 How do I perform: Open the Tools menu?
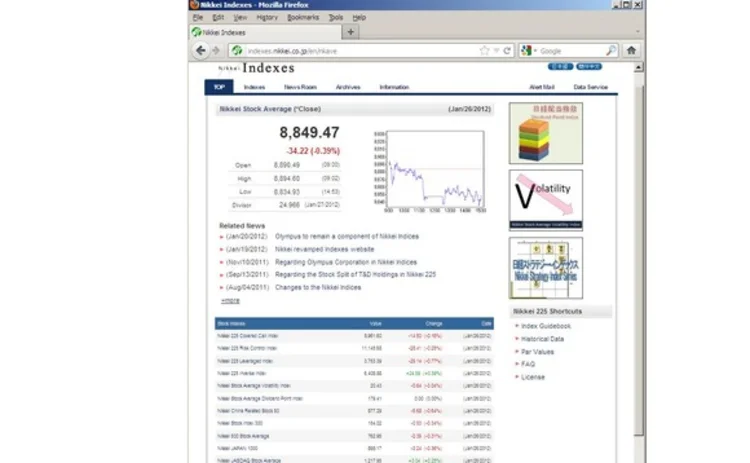(x=336, y=17)
